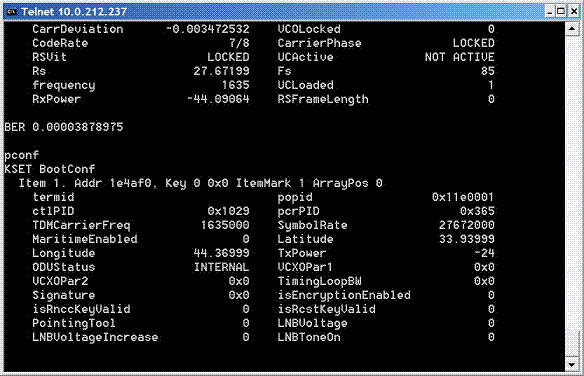Viewport: 584px width, 376px height.
Task: Click the pconf command line
Action: [22, 155]
